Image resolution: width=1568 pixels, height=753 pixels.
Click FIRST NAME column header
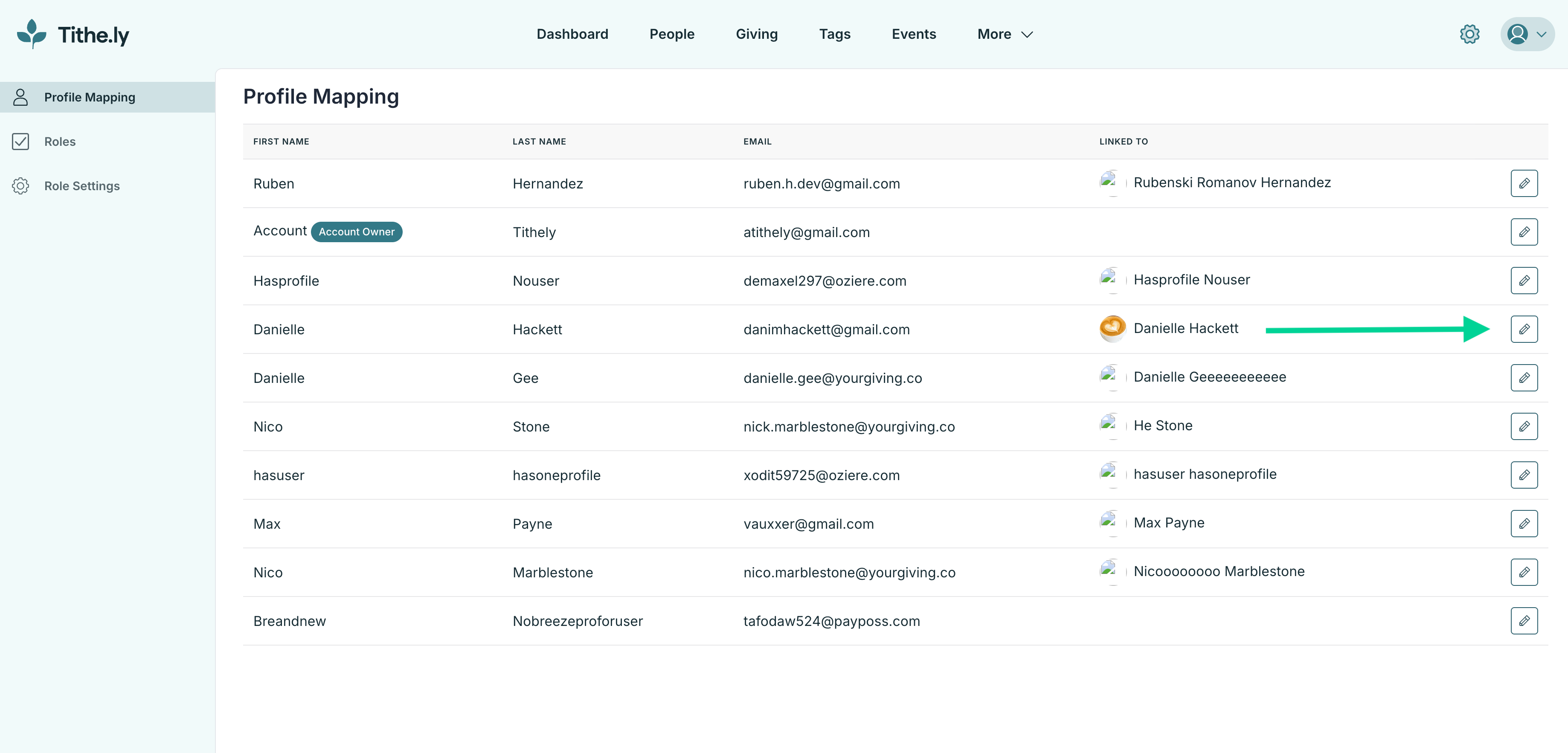pos(281,142)
